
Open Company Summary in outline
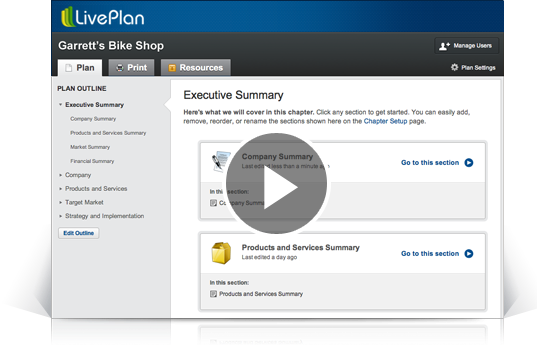[x=93, y=119]
